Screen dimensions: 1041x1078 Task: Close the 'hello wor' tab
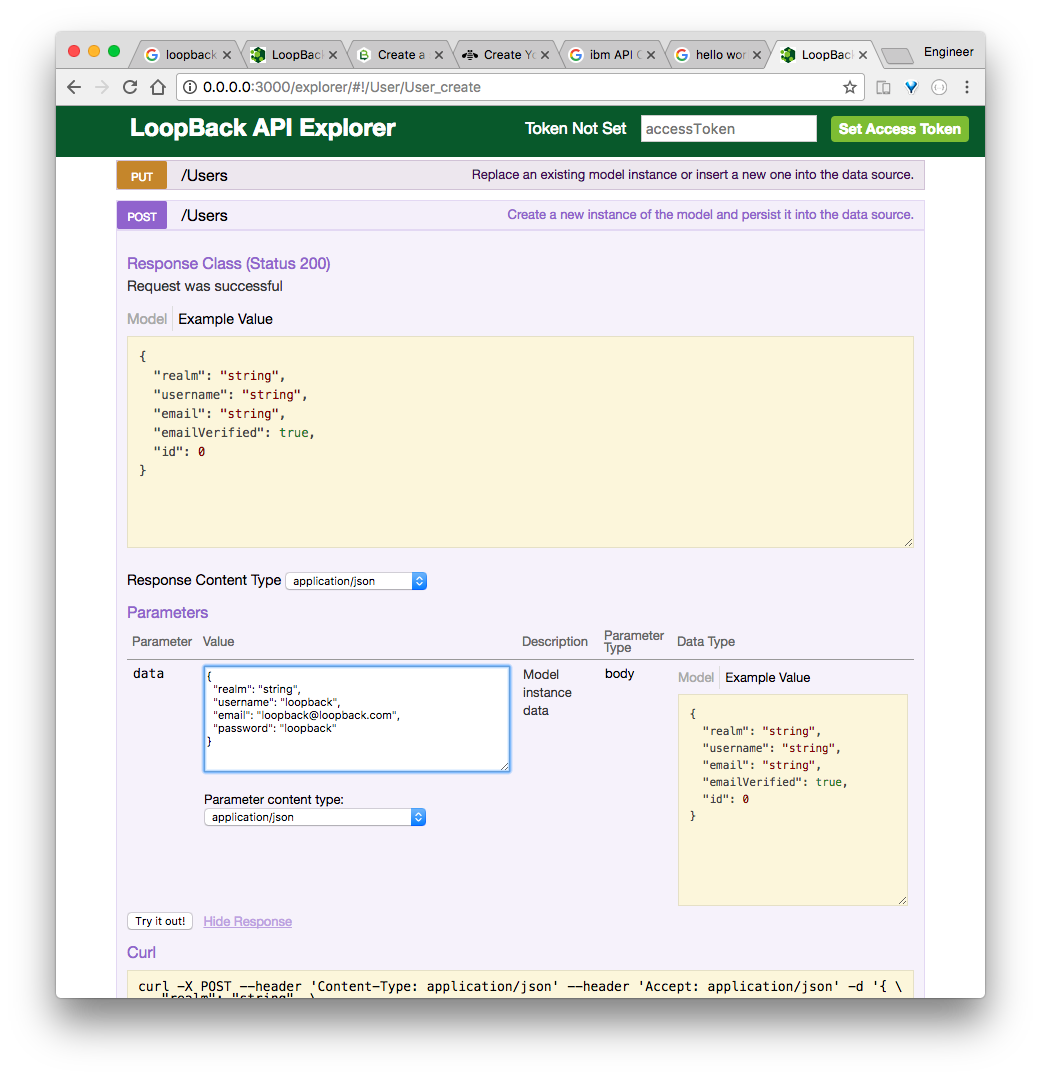(x=756, y=55)
